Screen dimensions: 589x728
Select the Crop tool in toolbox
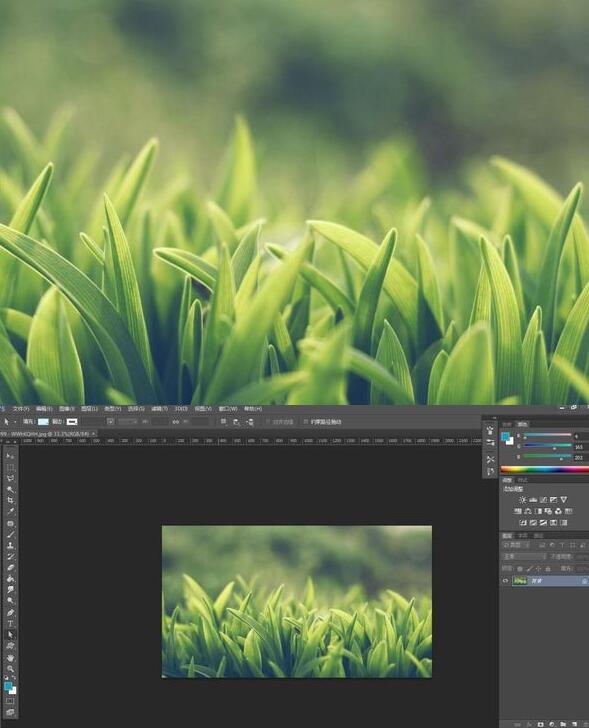10,500
